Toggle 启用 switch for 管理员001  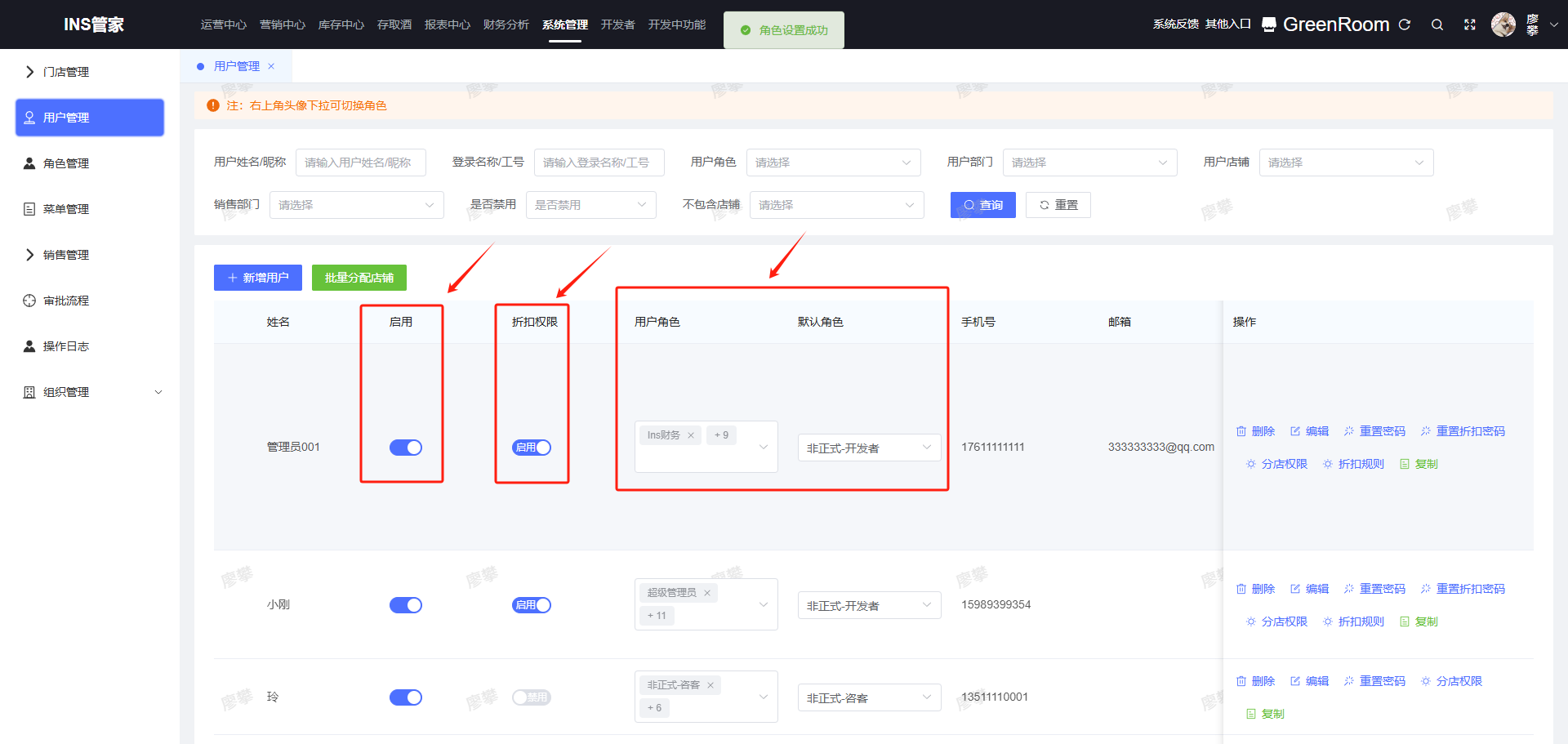click(406, 448)
